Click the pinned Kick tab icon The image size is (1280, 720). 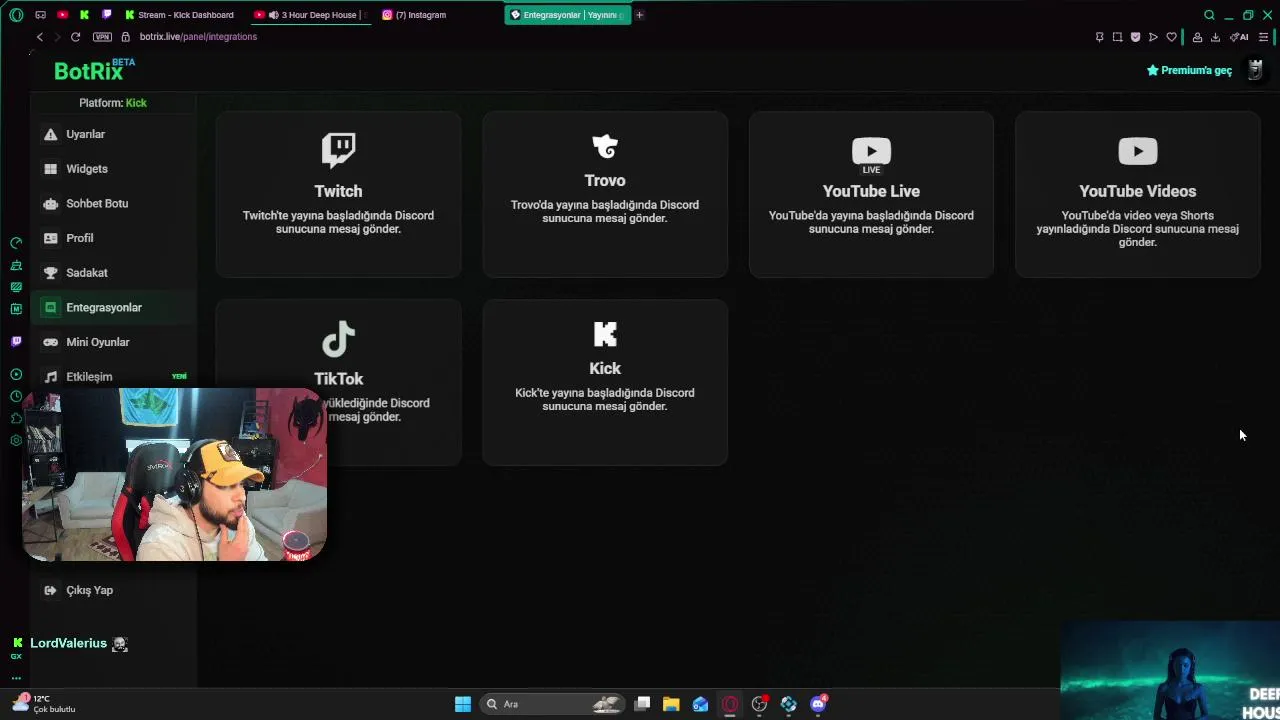click(84, 15)
